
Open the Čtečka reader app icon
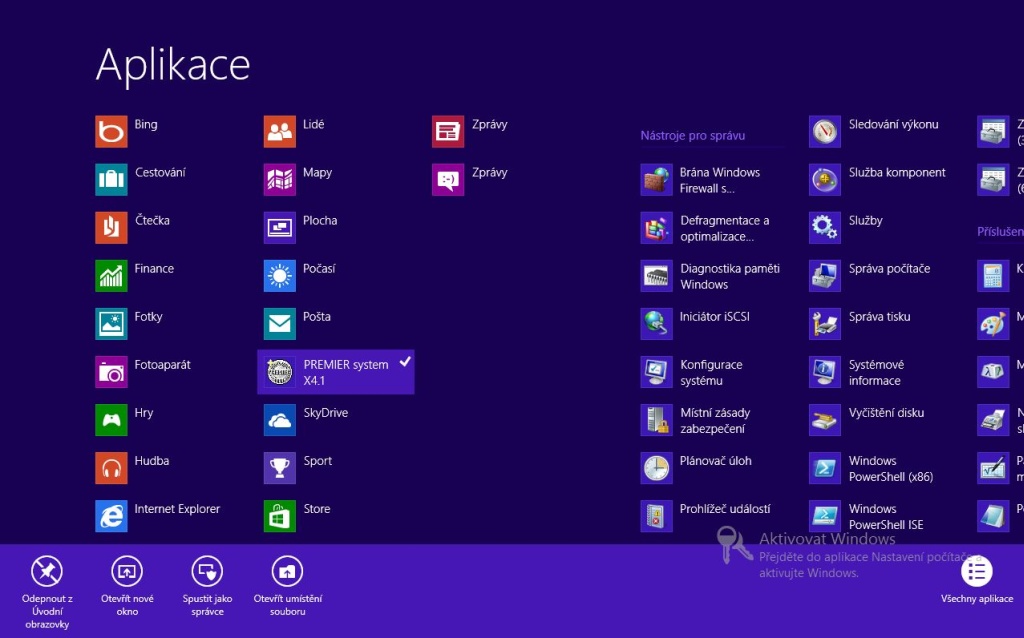(x=111, y=227)
